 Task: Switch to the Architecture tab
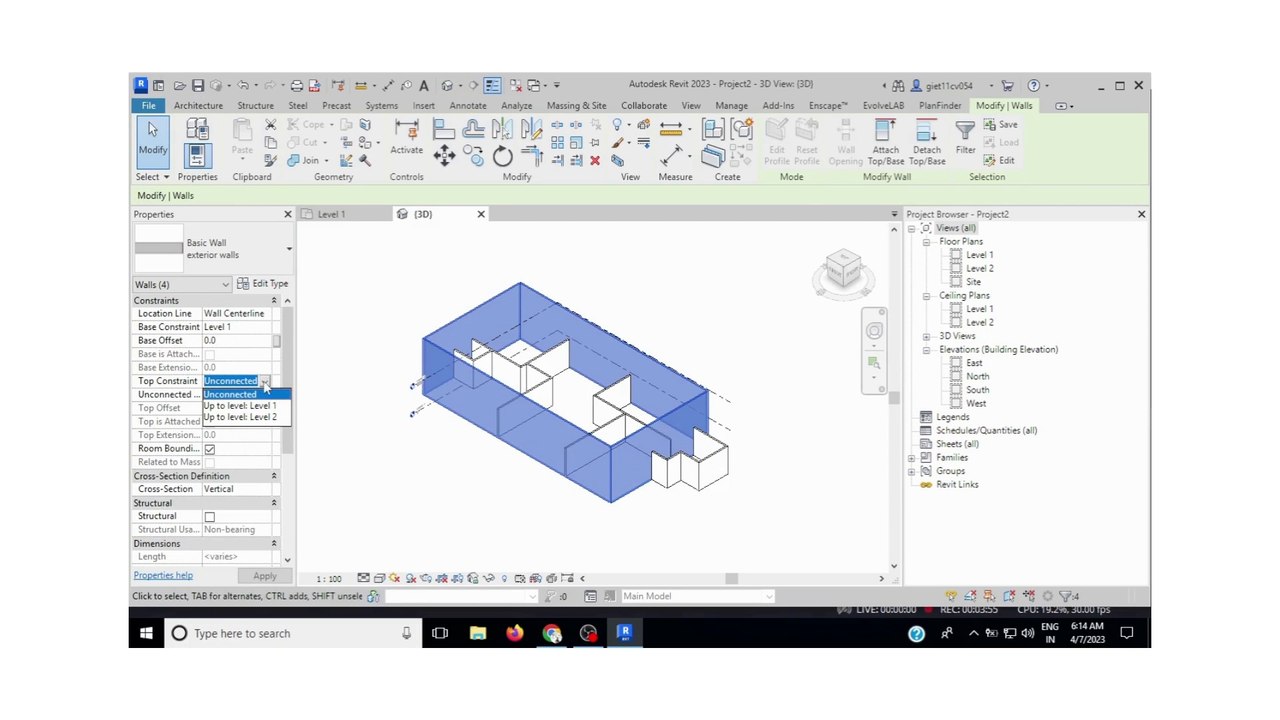coord(198,106)
